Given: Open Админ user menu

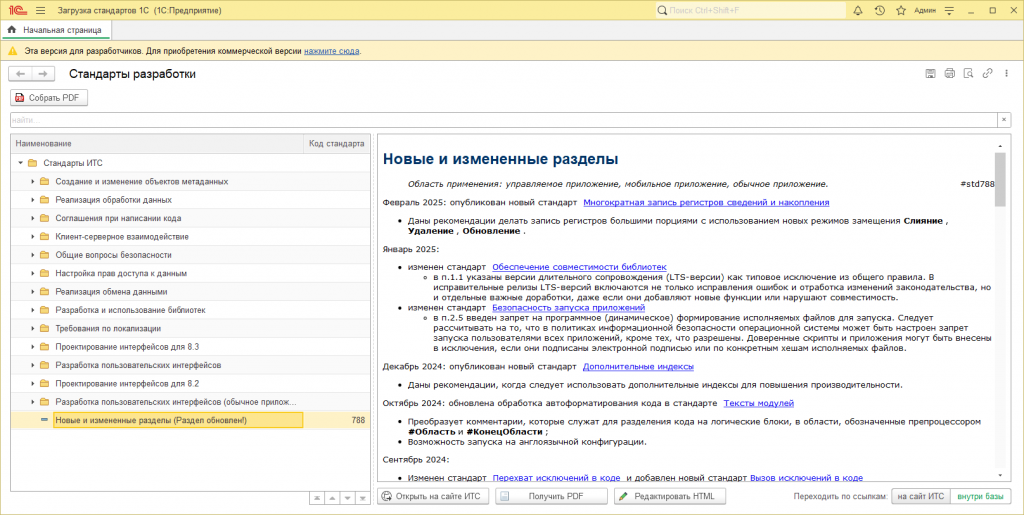Looking at the screenshot, I should pos(925,10).
